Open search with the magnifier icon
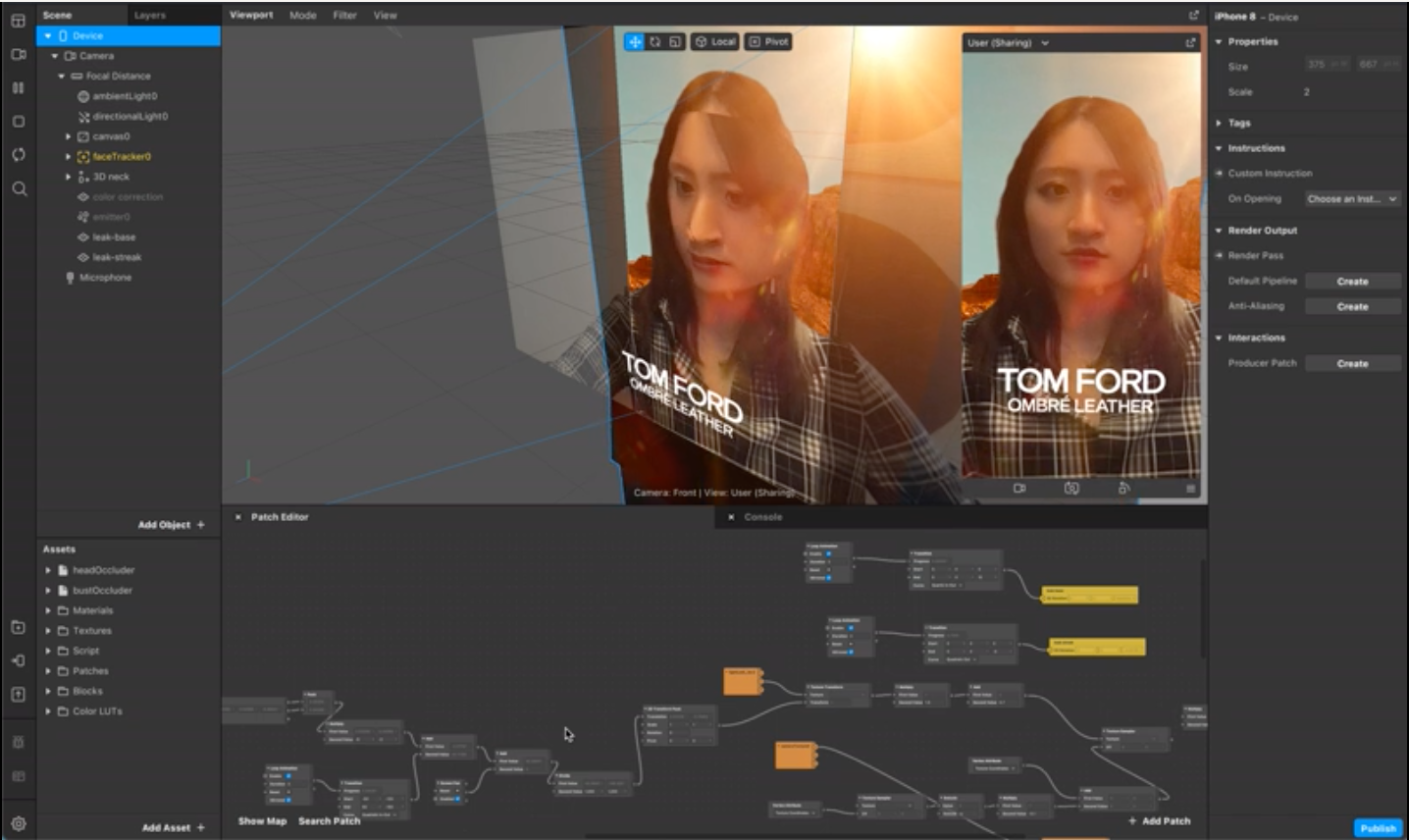Viewport: 1409px width, 840px height. click(x=19, y=188)
